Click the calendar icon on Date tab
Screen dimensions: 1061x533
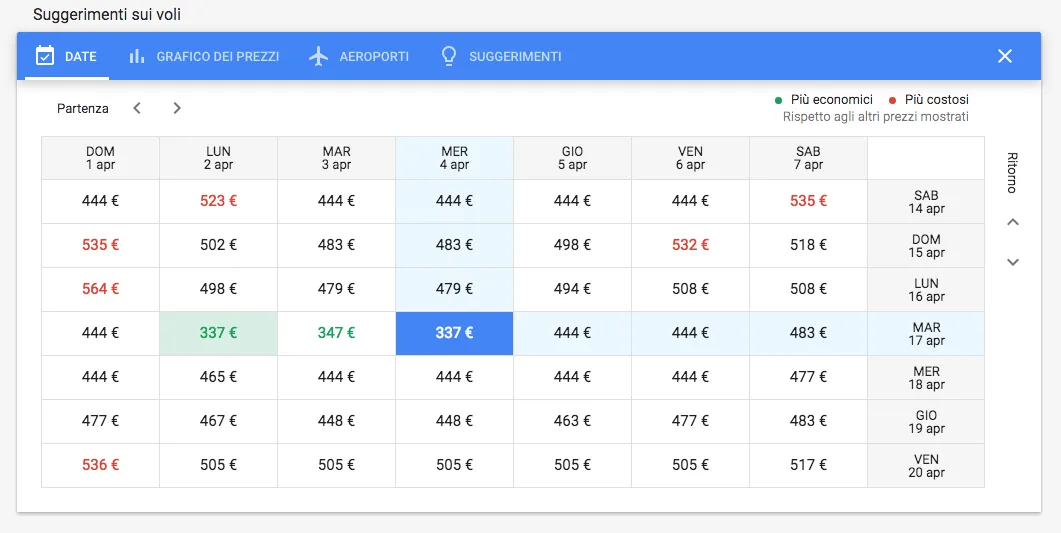pos(44,56)
